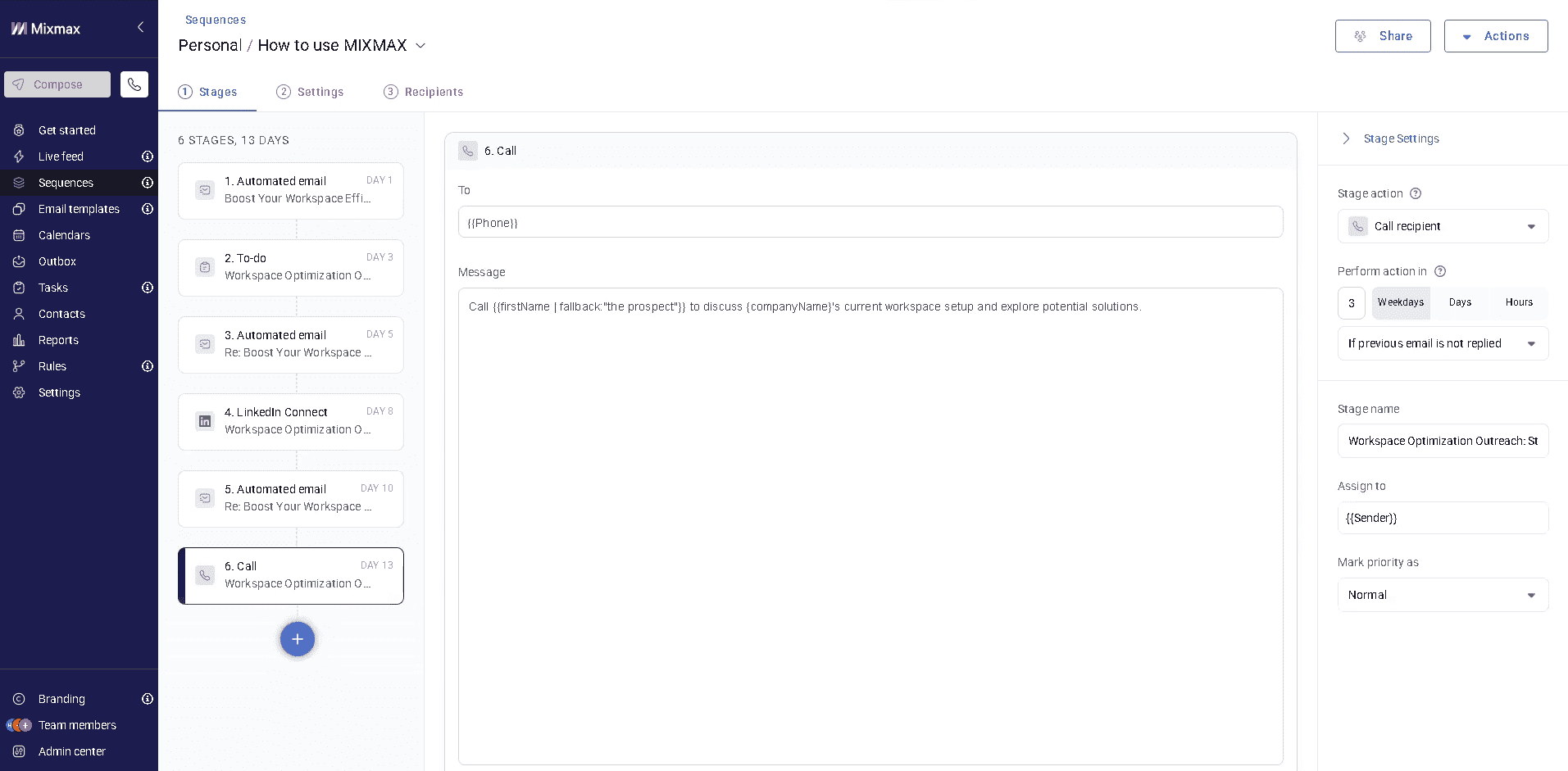The height and width of the screenshot is (771, 1568).
Task: Switch to the Recipients tab
Action: 424,92
